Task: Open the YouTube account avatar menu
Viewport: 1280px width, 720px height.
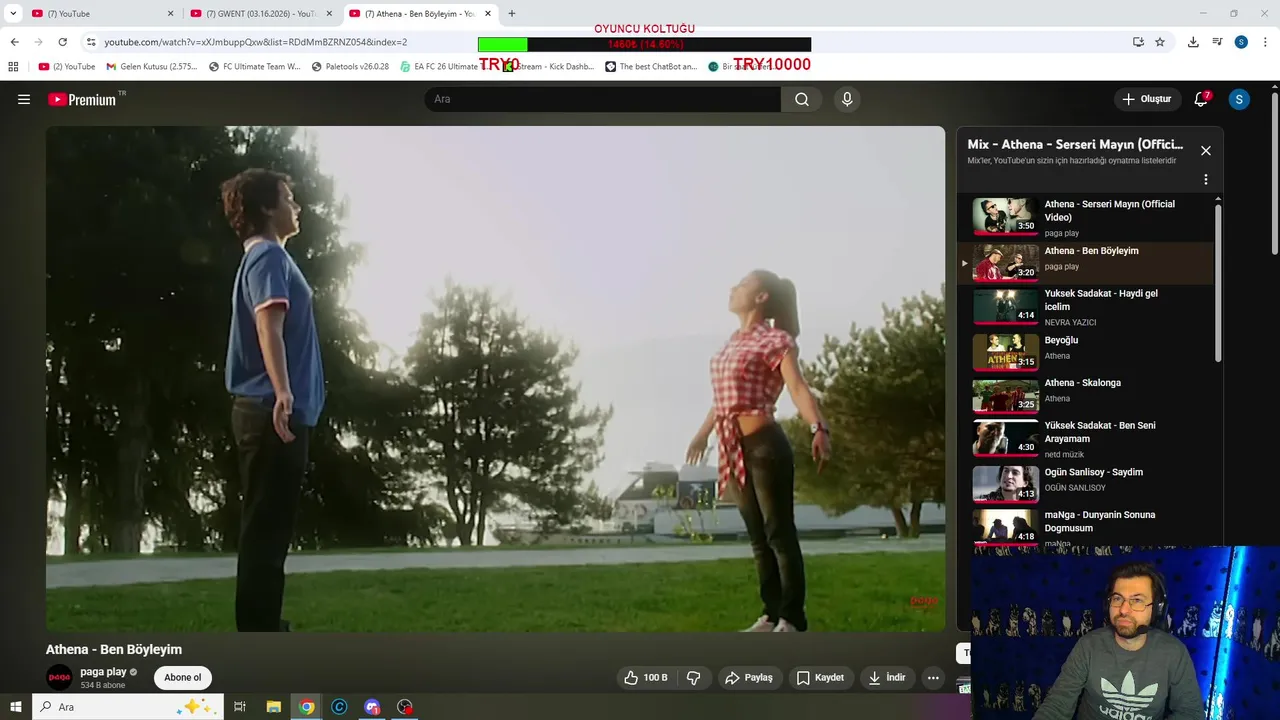Action: [x=1239, y=99]
